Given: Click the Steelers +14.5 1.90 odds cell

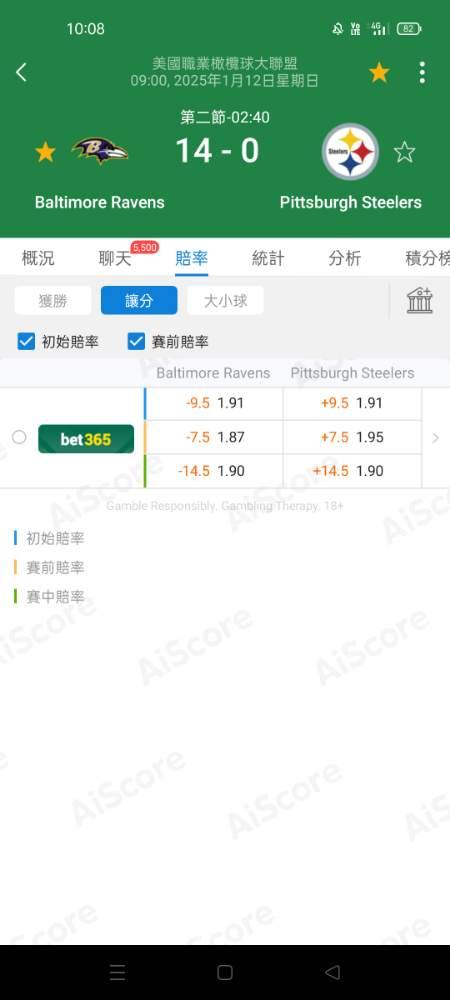Looking at the screenshot, I should (352, 471).
